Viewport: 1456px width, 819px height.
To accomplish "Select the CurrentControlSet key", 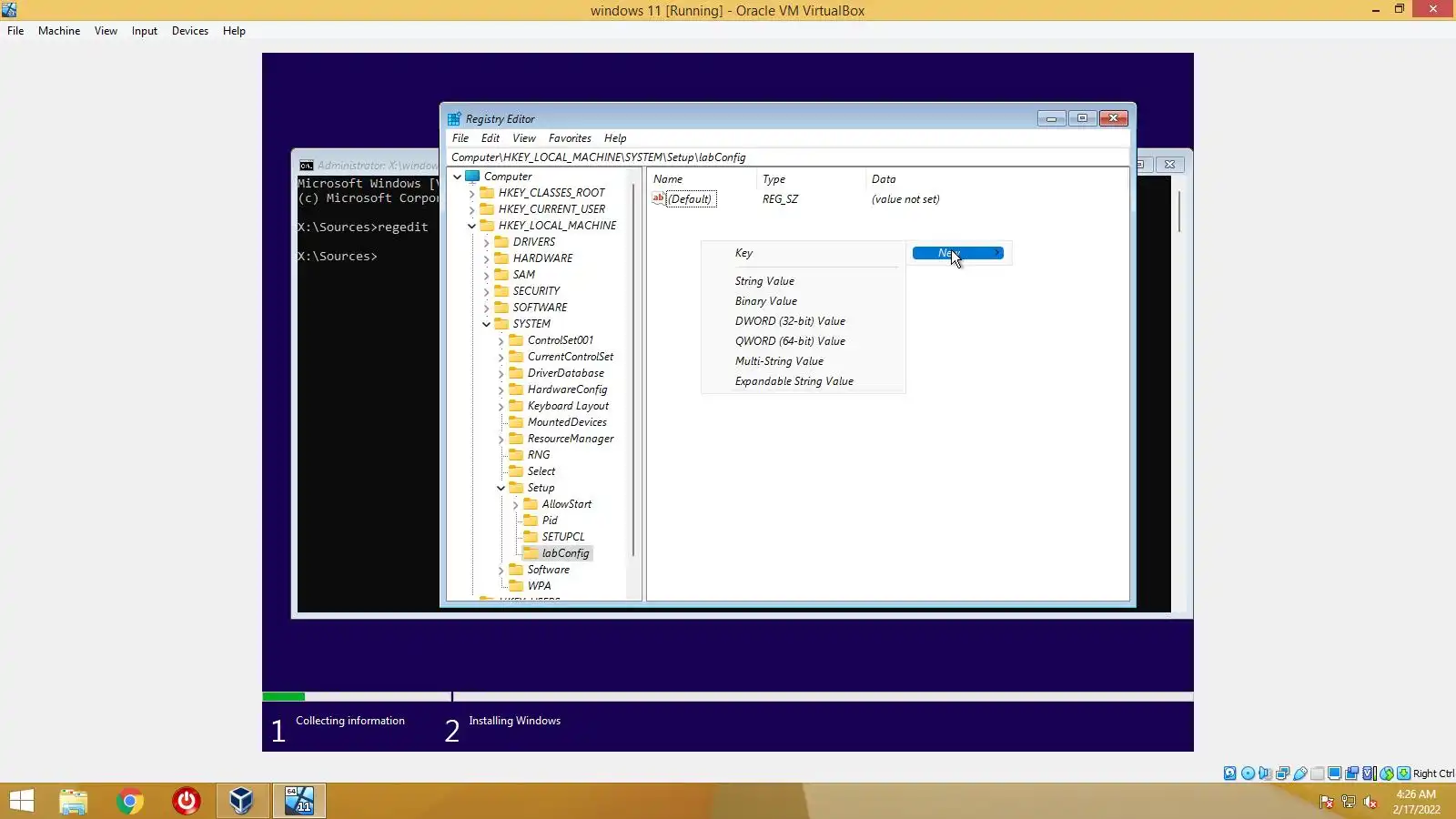I will [x=571, y=357].
